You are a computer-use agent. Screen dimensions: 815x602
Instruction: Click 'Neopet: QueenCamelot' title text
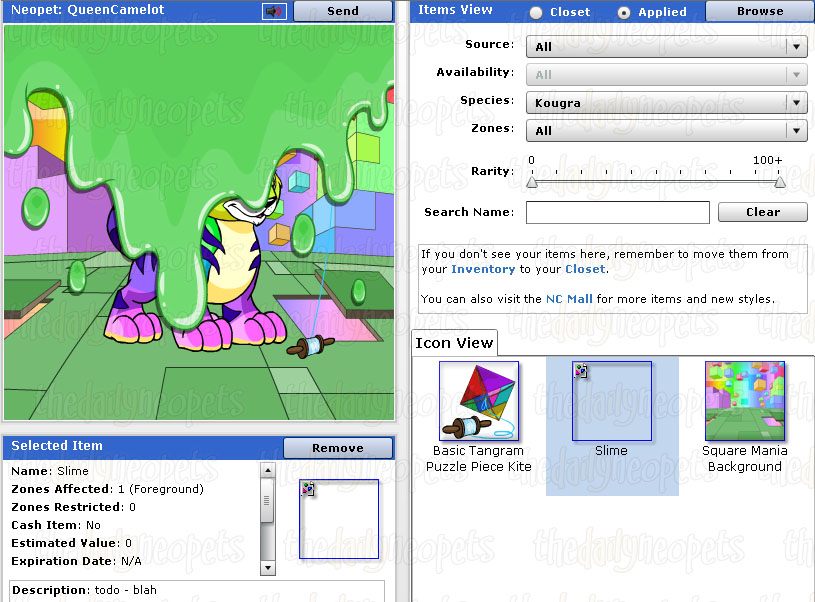87,10
